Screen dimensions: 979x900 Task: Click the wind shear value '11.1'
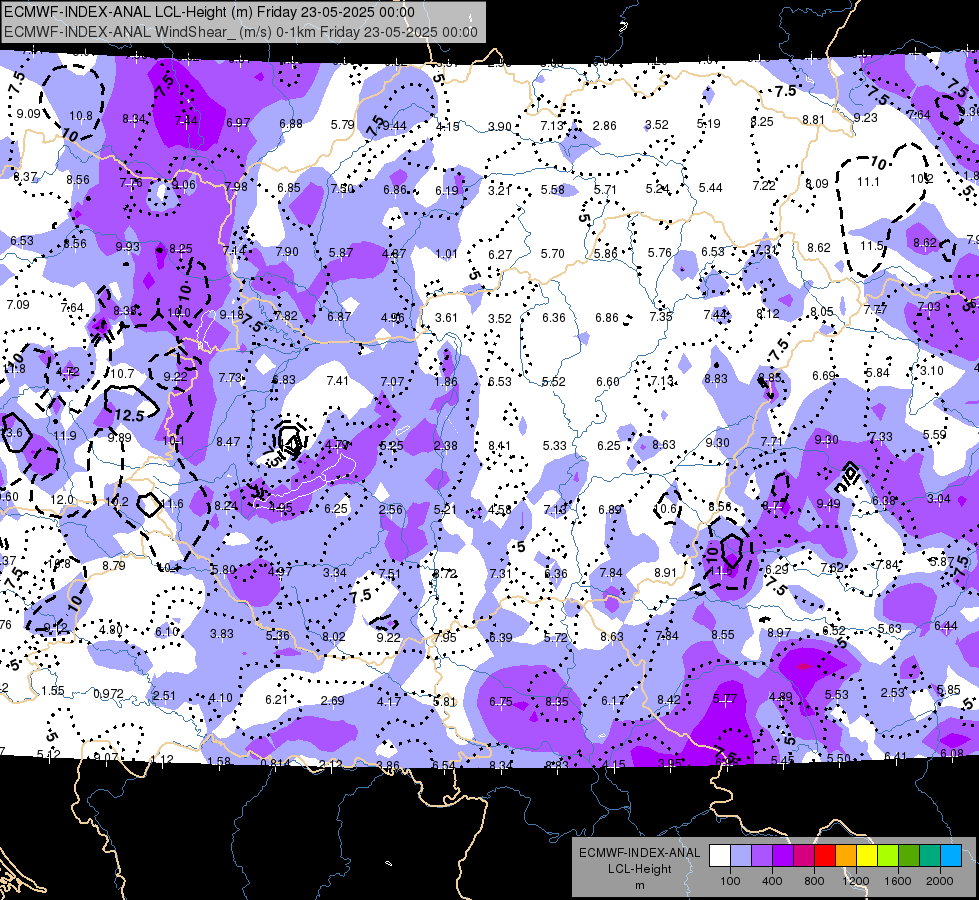coord(868,182)
